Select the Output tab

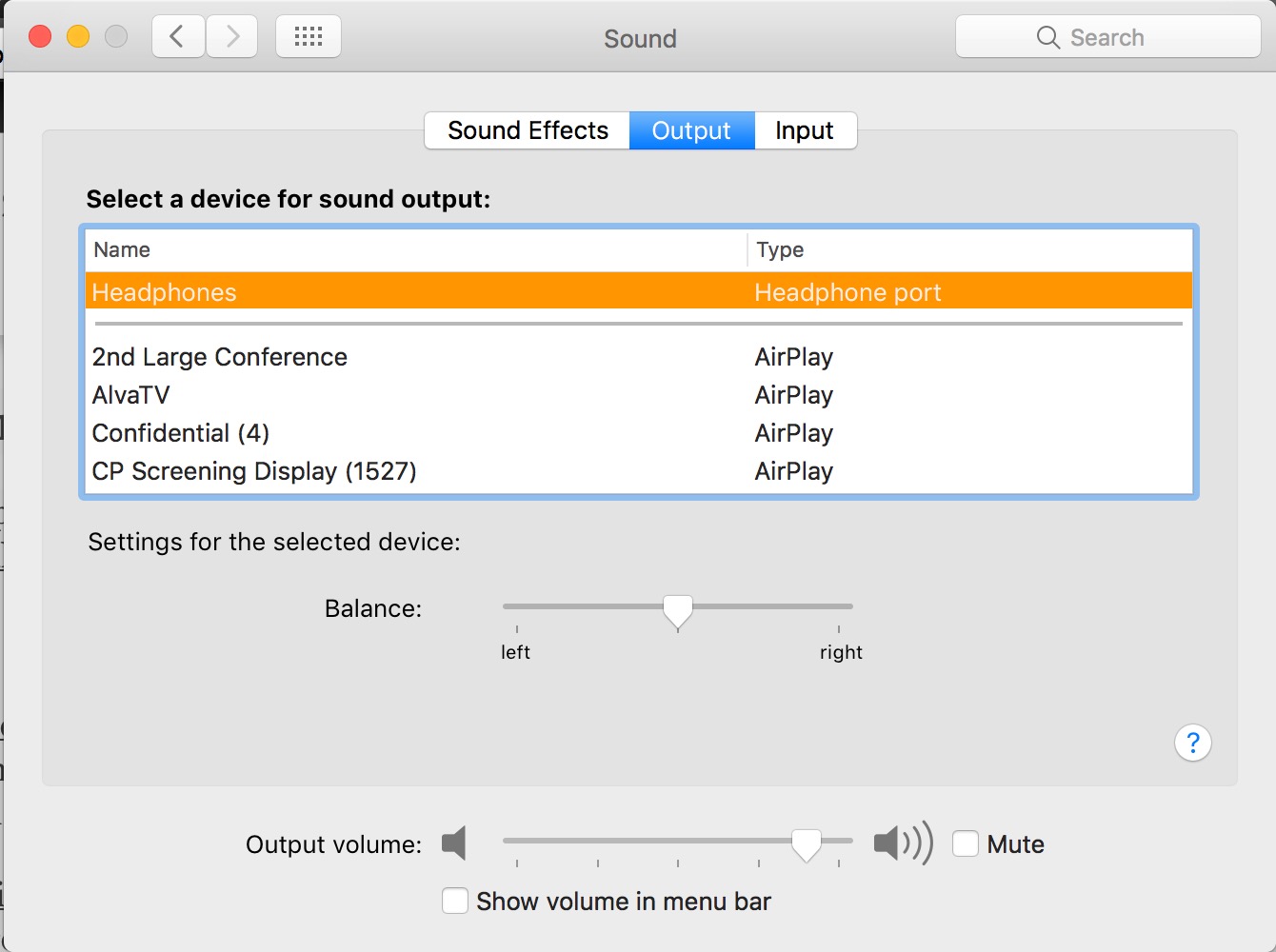click(x=691, y=130)
